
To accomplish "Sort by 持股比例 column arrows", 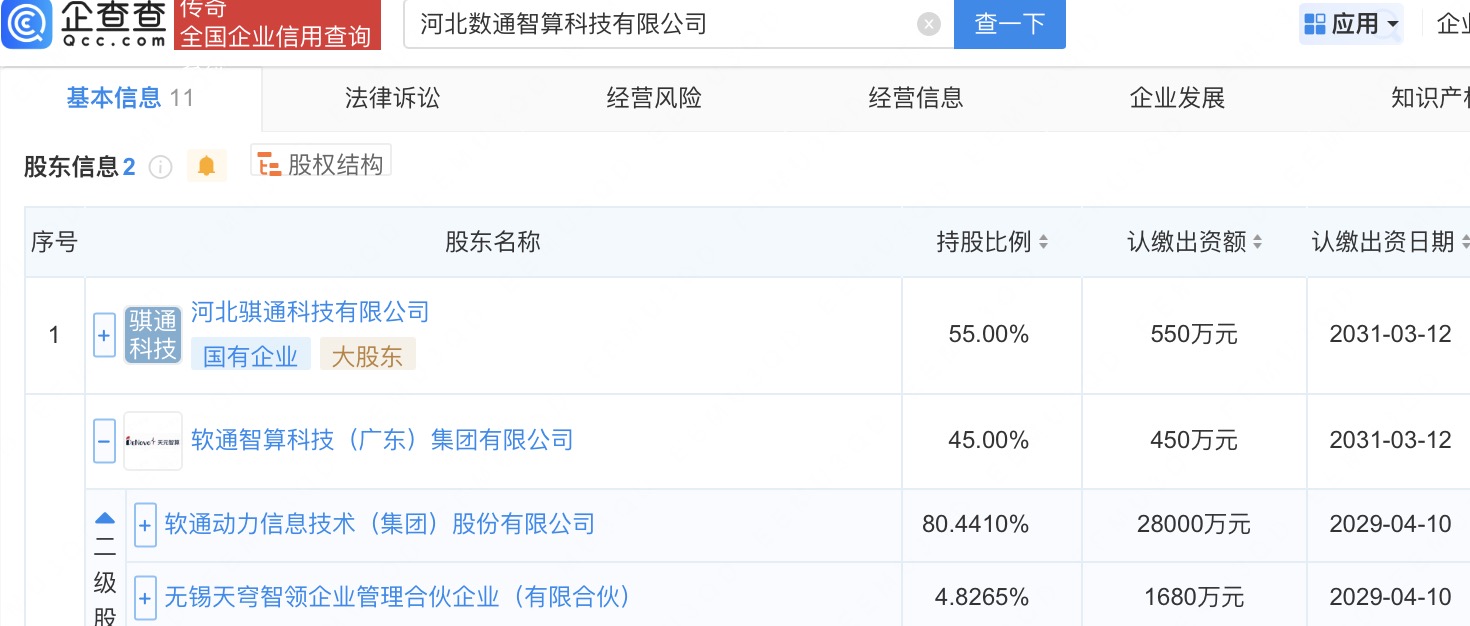I will tap(1043, 242).
